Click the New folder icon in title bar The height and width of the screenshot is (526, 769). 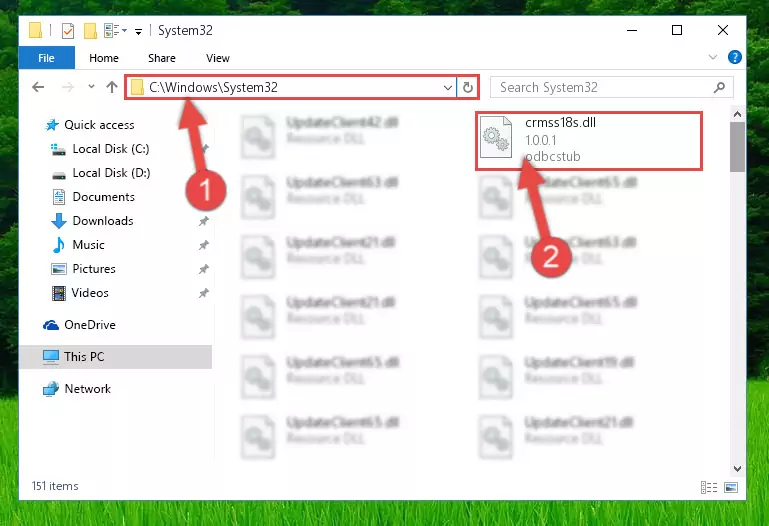pyautogui.click(x=90, y=30)
